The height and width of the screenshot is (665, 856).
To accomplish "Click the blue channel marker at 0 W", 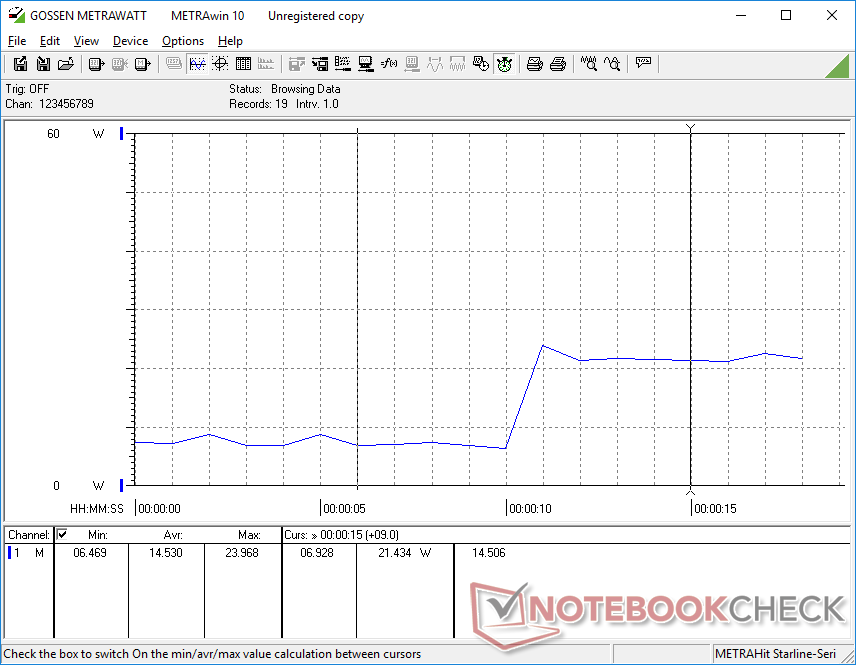I will point(122,485).
